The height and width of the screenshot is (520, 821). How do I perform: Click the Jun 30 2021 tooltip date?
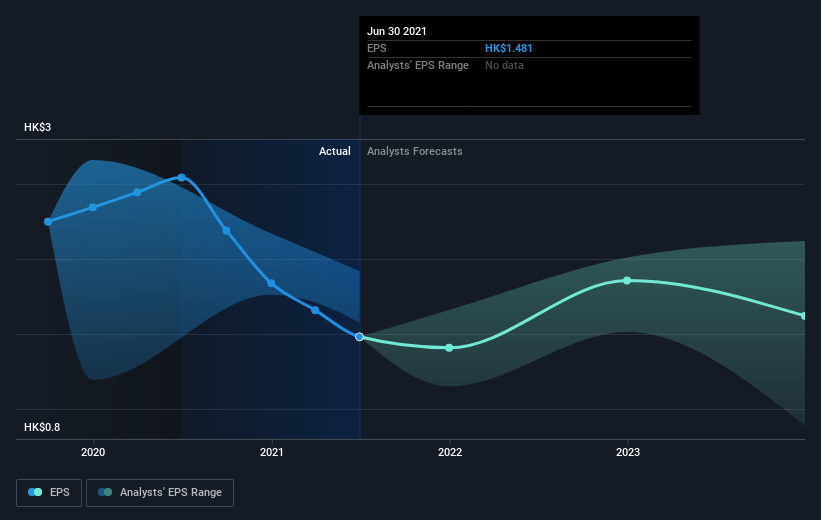click(397, 31)
